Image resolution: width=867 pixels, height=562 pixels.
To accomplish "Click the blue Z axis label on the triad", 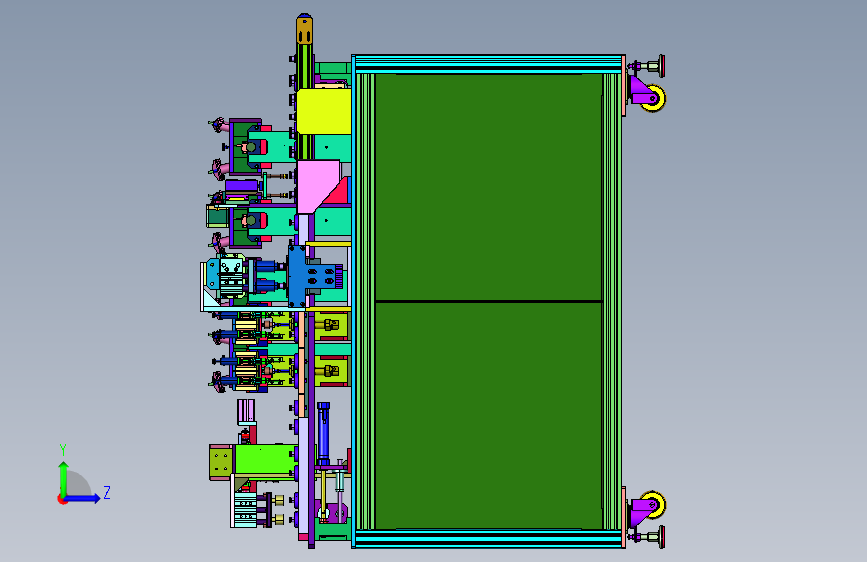I will [107, 492].
